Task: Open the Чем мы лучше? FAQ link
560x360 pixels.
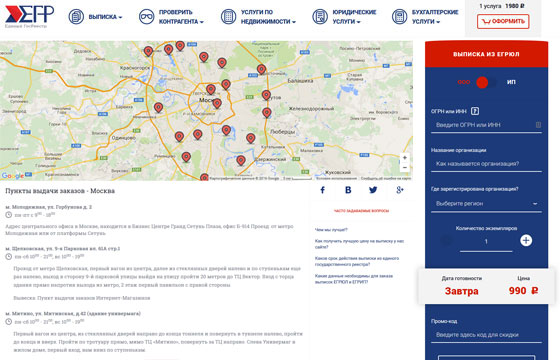Action: [331, 230]
